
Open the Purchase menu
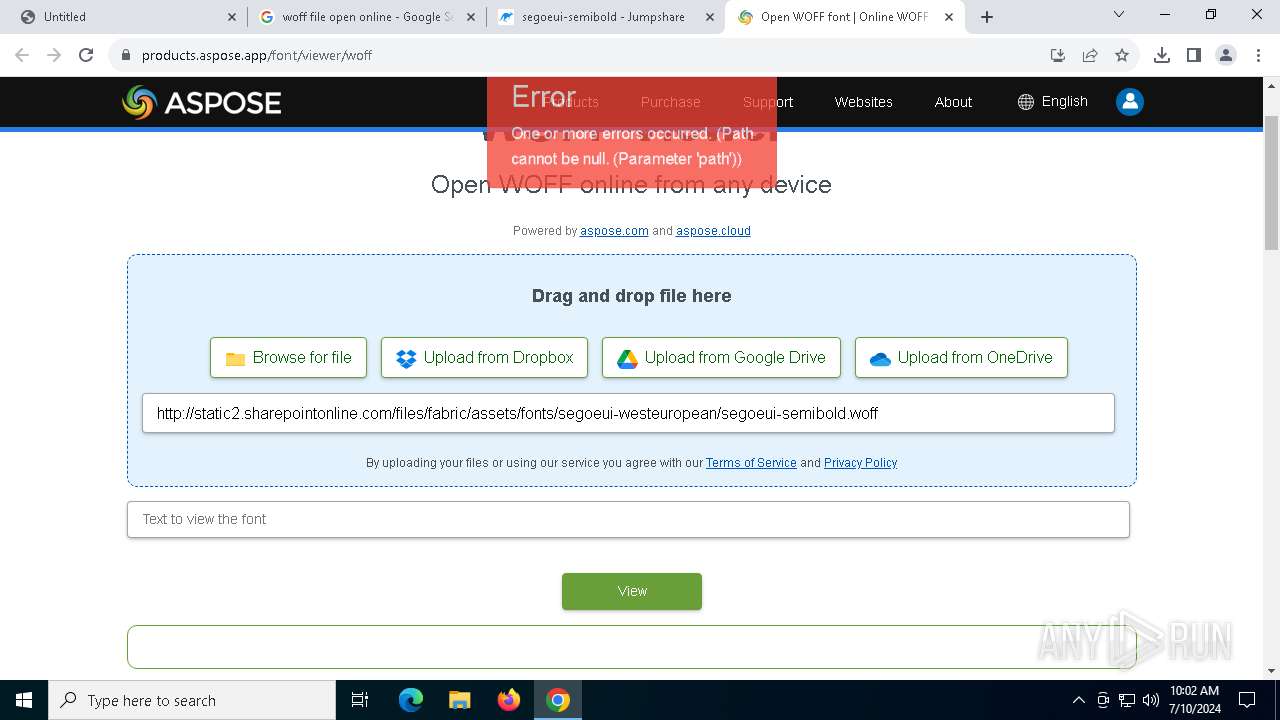pyautogui.click(x=670, y=102)
